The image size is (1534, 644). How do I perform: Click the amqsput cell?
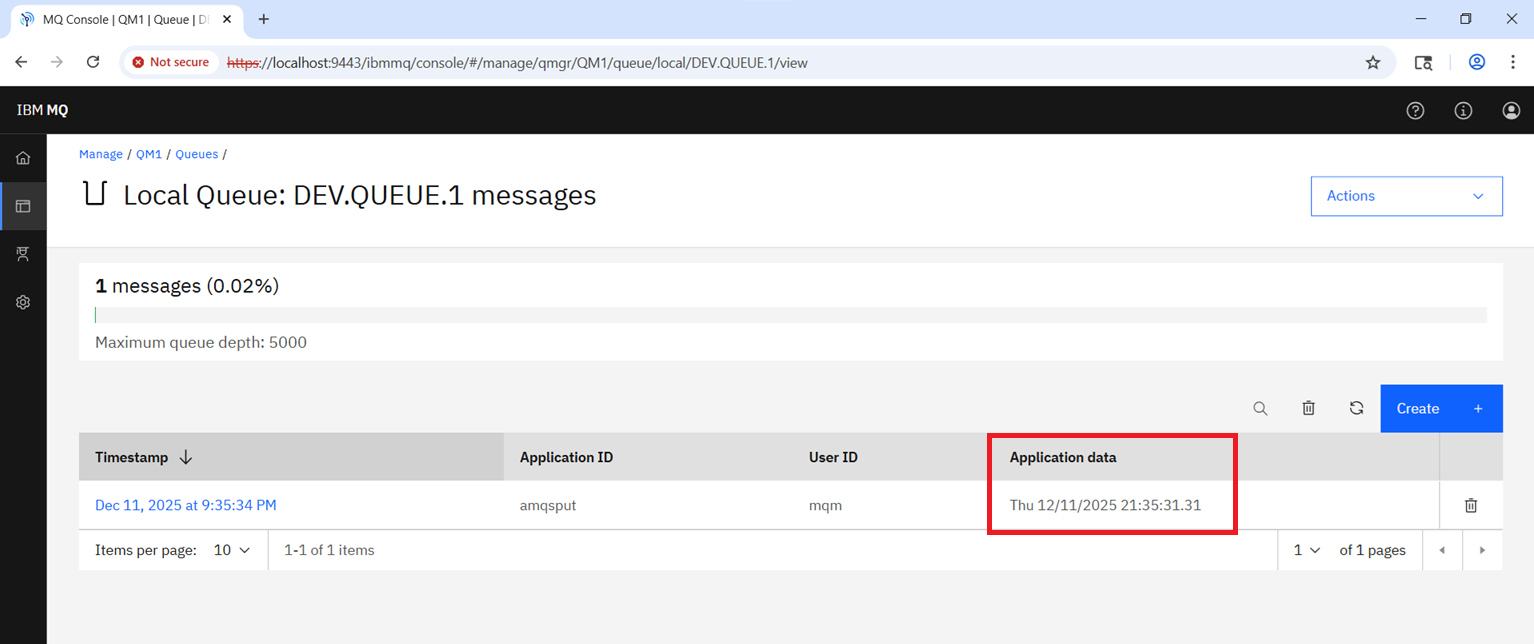548,505
